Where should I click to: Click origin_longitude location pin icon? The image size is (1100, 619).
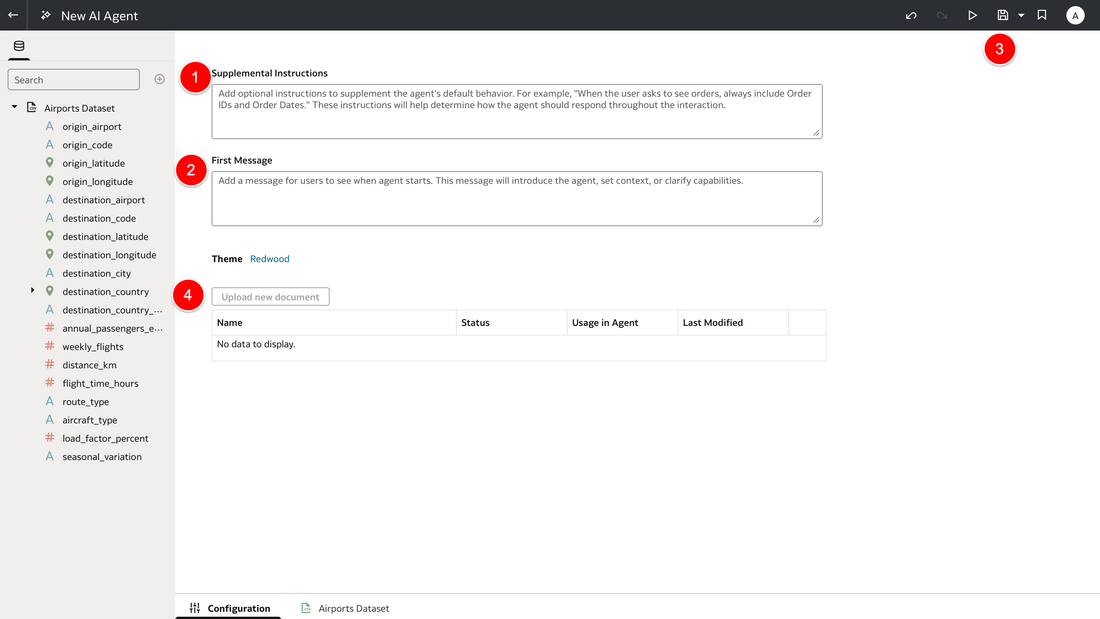(49, 181)
